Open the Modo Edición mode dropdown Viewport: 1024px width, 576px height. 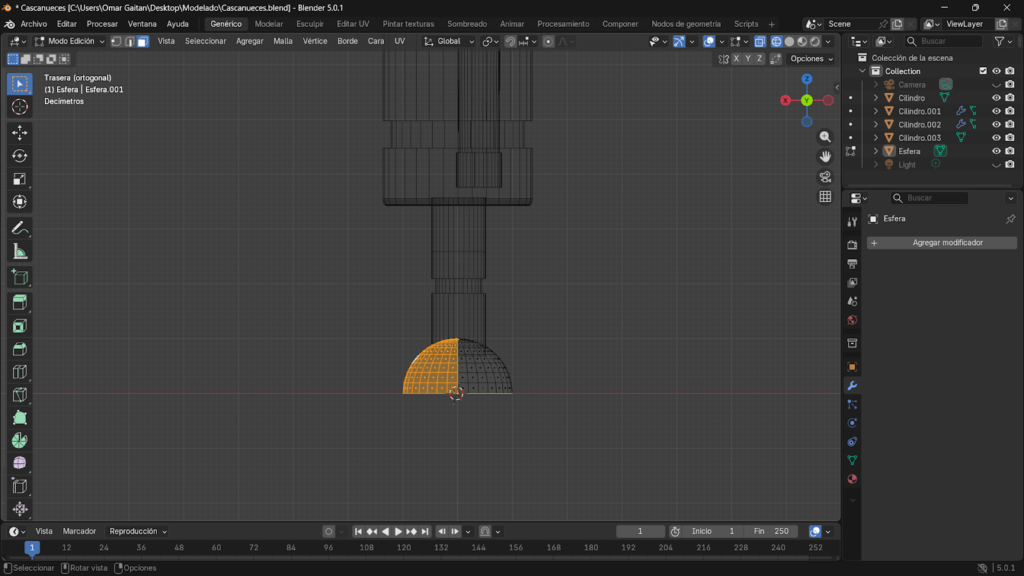point(70,41)
